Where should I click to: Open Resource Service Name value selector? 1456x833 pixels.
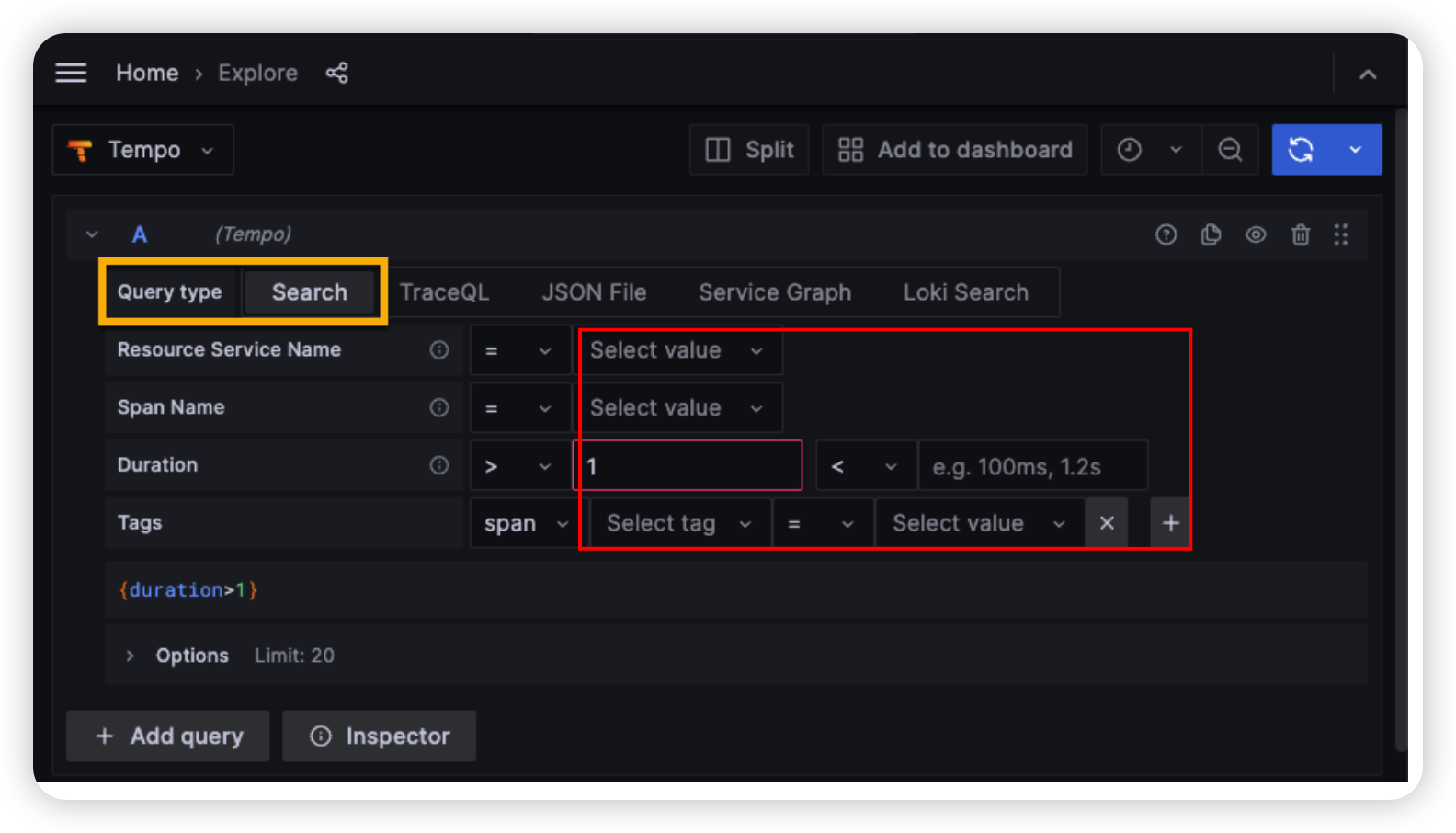[x=677, y=350]
